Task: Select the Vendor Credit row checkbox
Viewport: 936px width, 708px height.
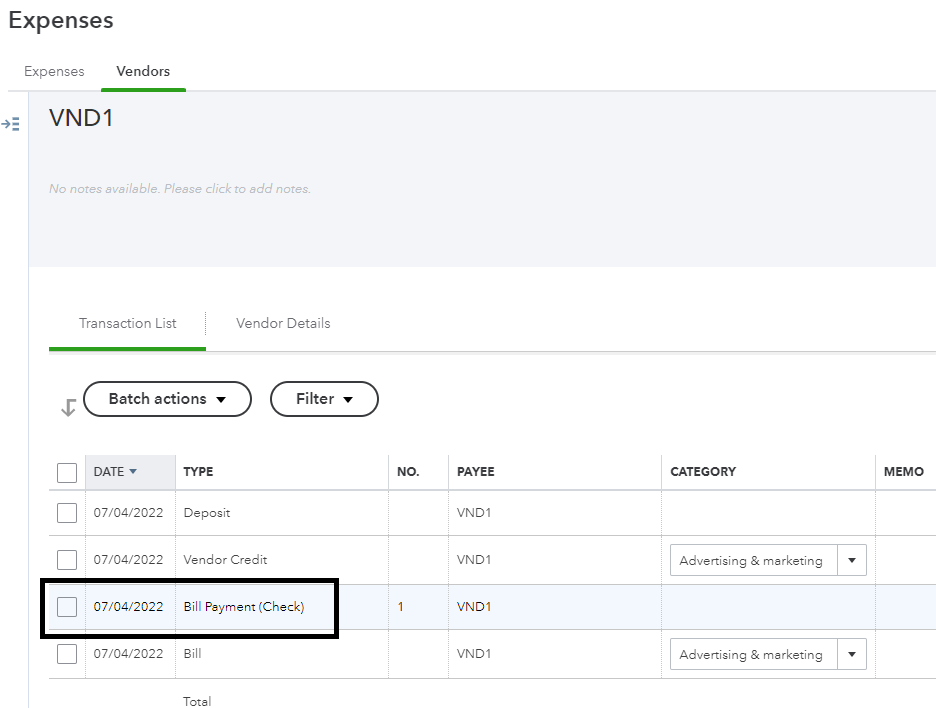Action: click(67, 560)
